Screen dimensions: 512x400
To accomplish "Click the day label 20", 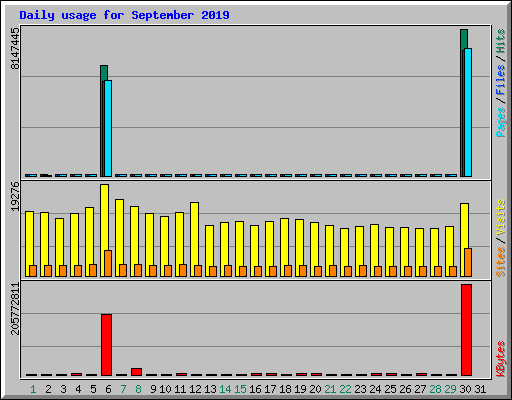I will point(315,389).
